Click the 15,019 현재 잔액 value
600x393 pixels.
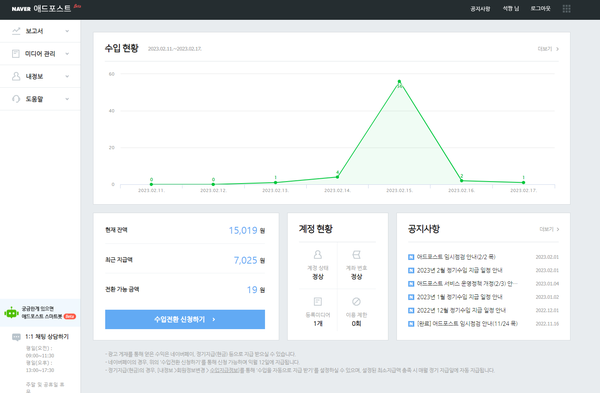[243, 230]
